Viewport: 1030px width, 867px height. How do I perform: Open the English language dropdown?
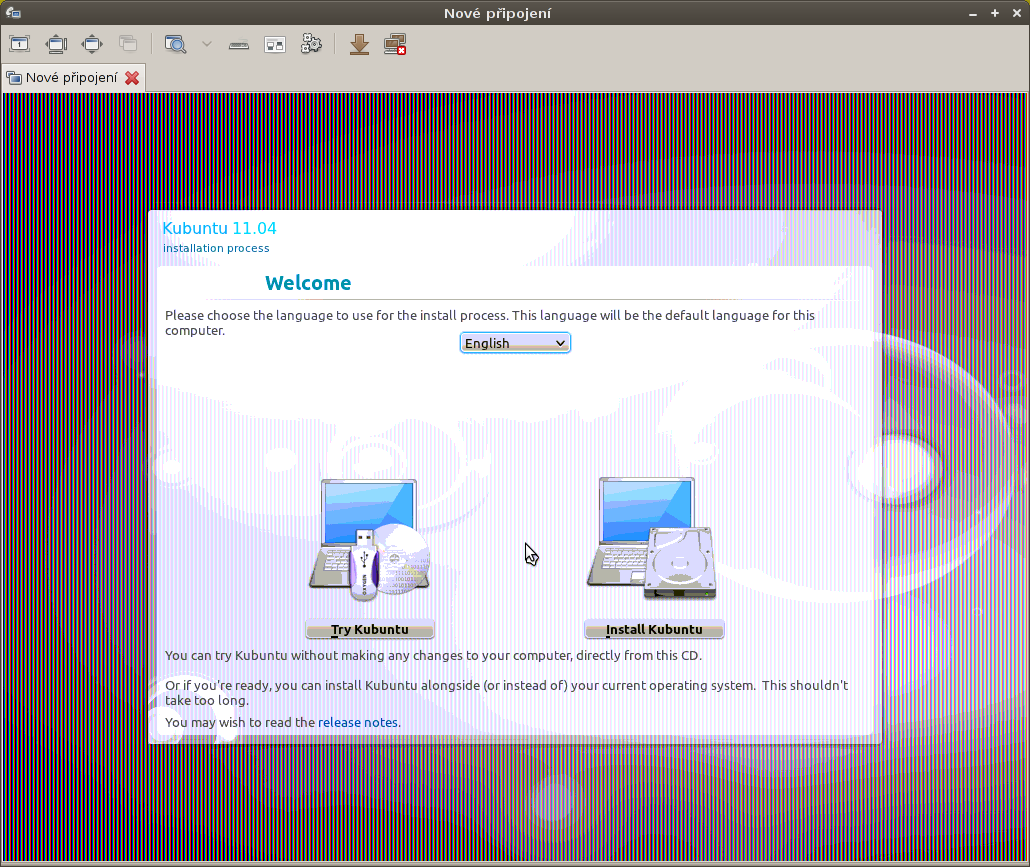click(x=515, y=343)
